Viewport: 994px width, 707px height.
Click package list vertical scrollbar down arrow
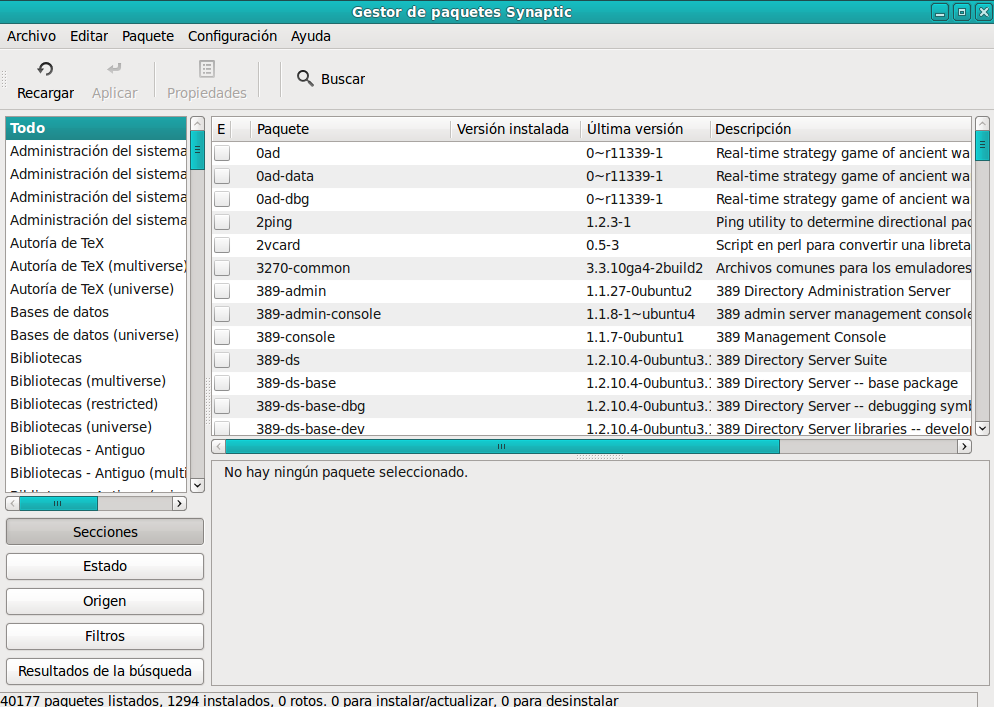(982, 429)
